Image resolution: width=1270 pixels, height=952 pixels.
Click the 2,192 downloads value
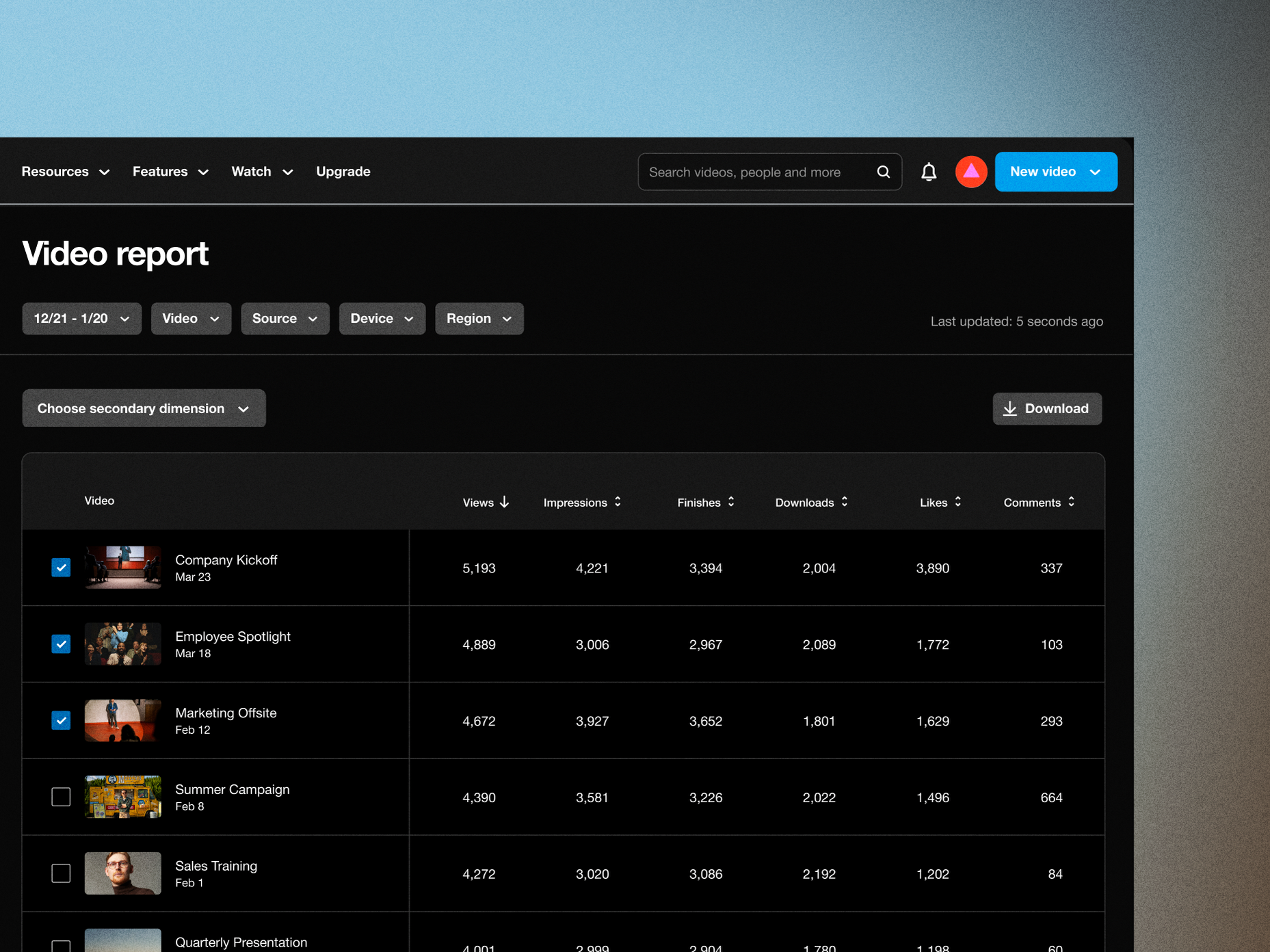819,875
